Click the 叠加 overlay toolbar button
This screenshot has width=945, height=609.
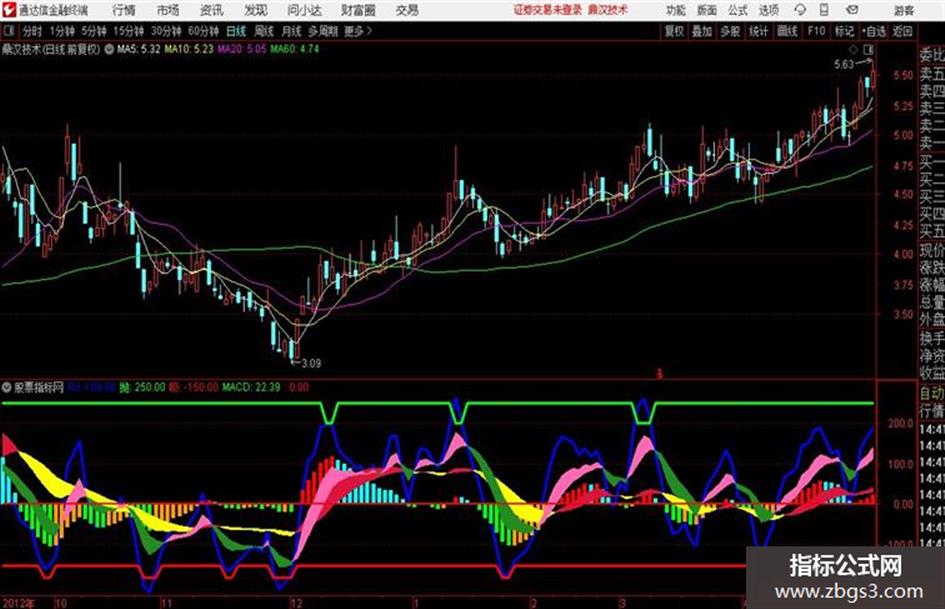(x=702, y=31)
